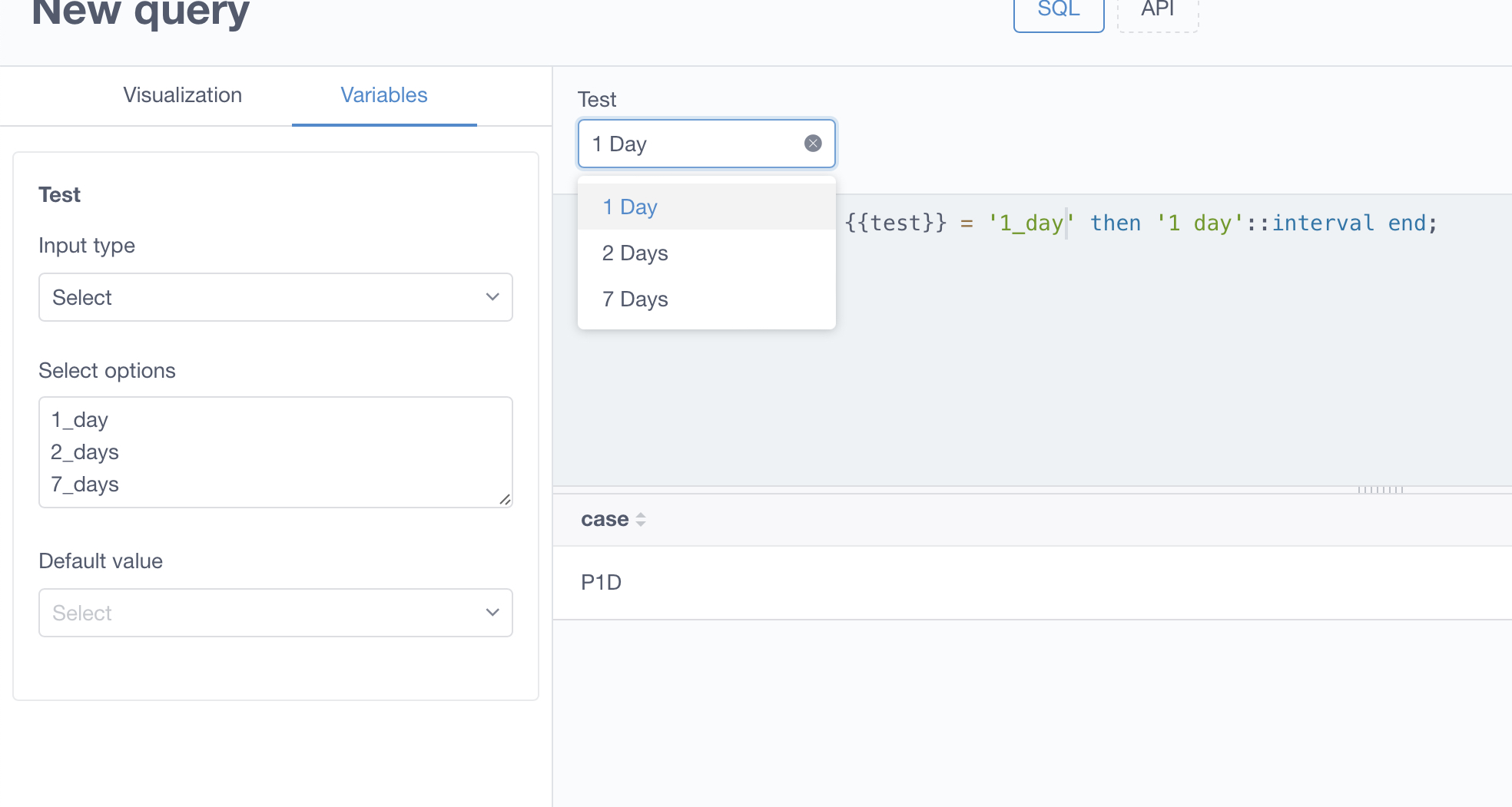Clear the "1 Day" selection using the x icon
This screenshot has width=1512, height=807.
coord(812,143)
